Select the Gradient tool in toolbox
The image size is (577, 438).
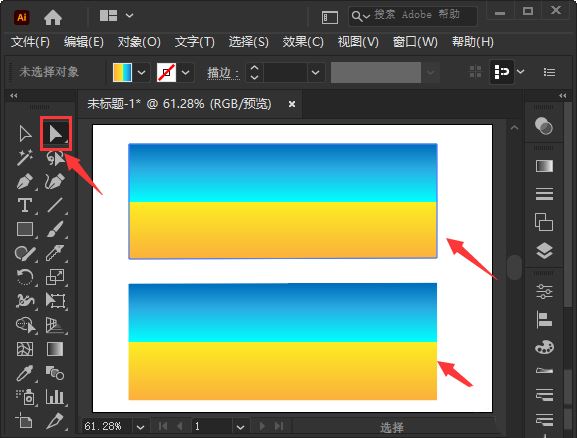55,349
